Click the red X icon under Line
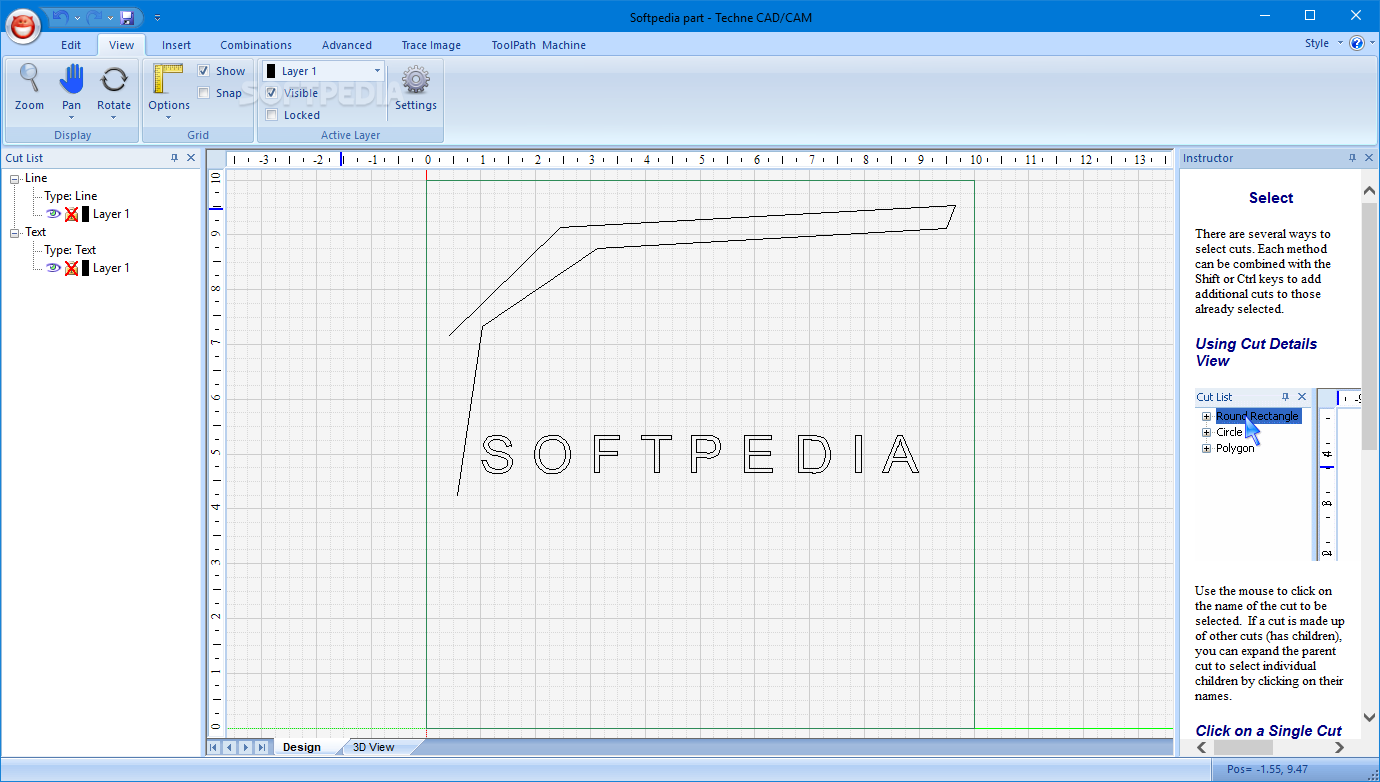1380x782 pixels. 71,214
